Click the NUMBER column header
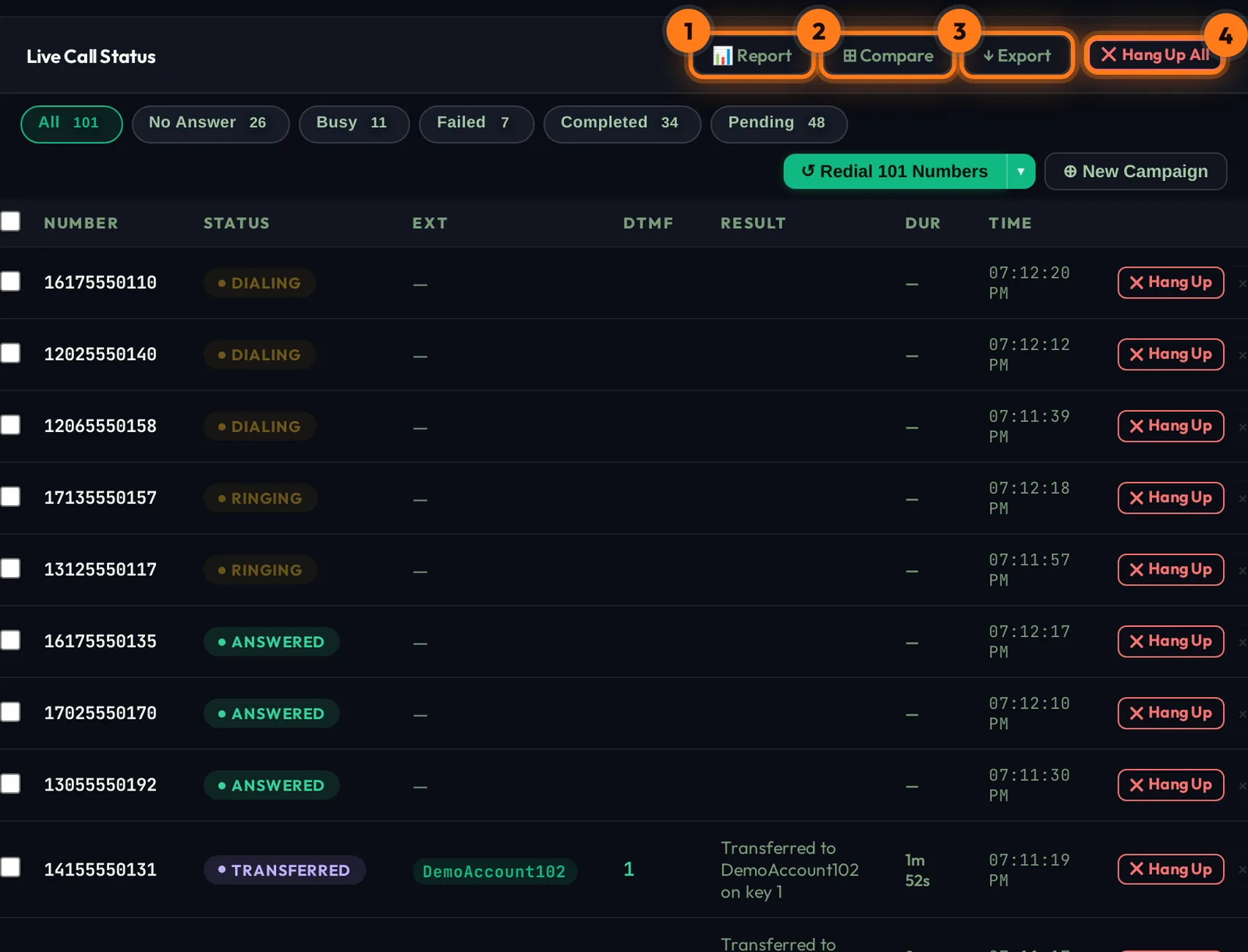This screenshot has height=952, width=1248. click(81, 223)
